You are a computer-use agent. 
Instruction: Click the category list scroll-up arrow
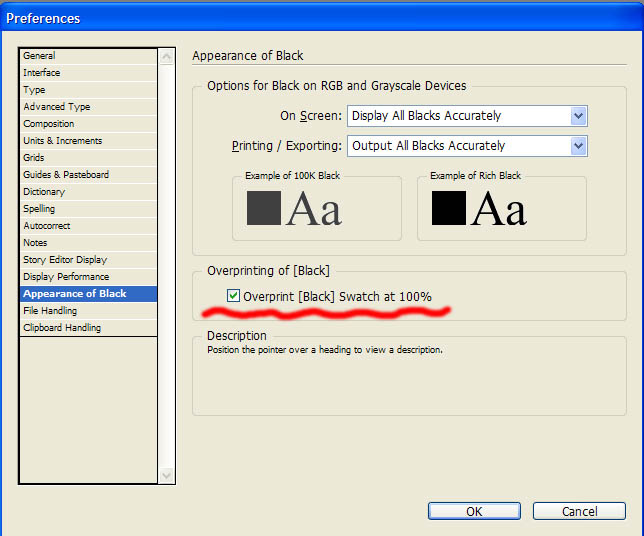tap(166, 57)
